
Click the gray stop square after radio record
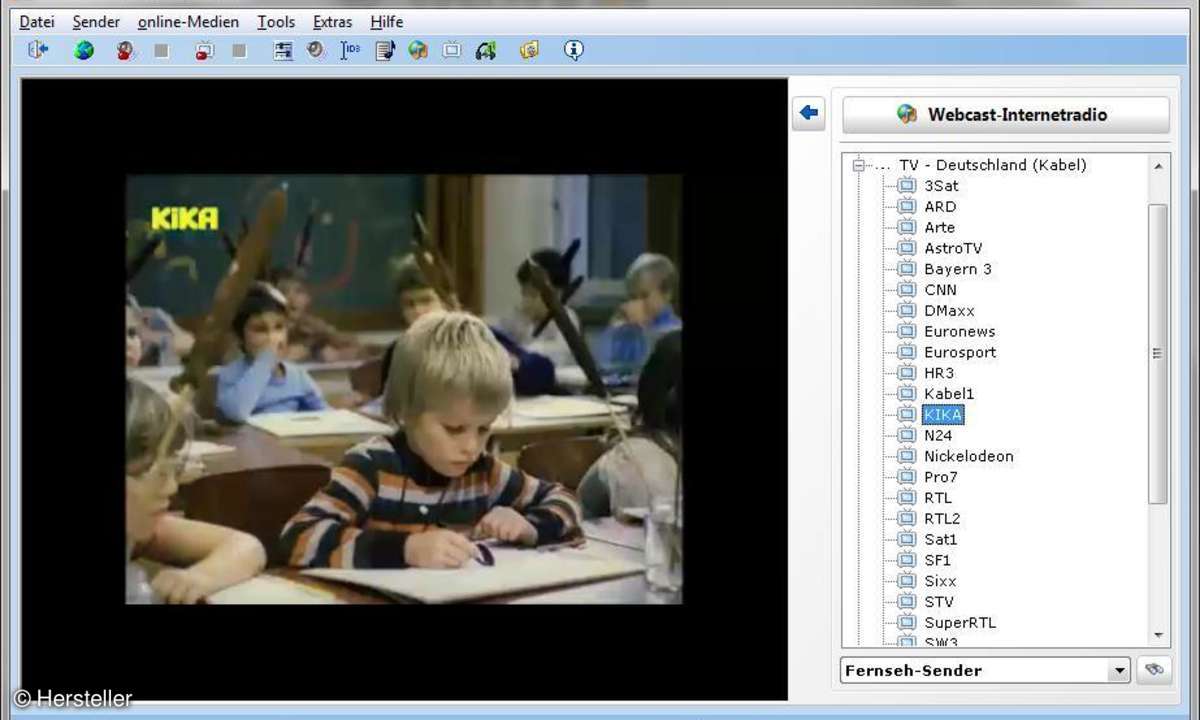click(x=162, y=50)
